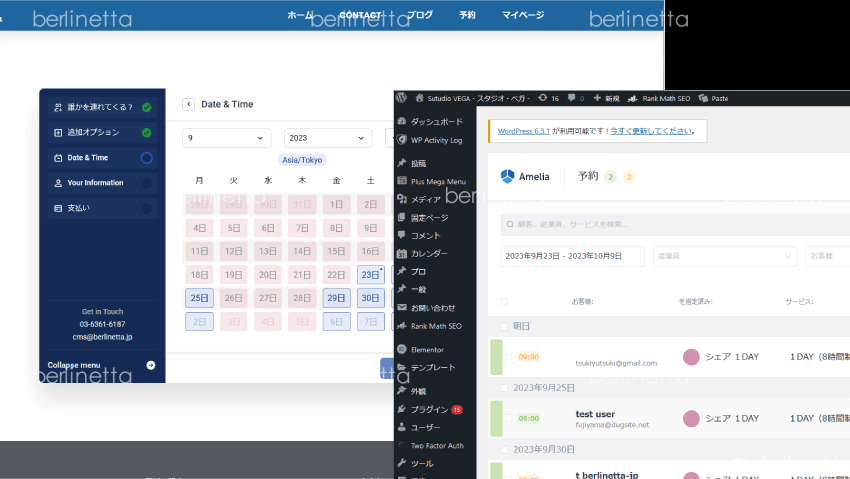Click the 新規 add-new item in admin bar
Screen dimensions: 850x479
click(606, 99)
